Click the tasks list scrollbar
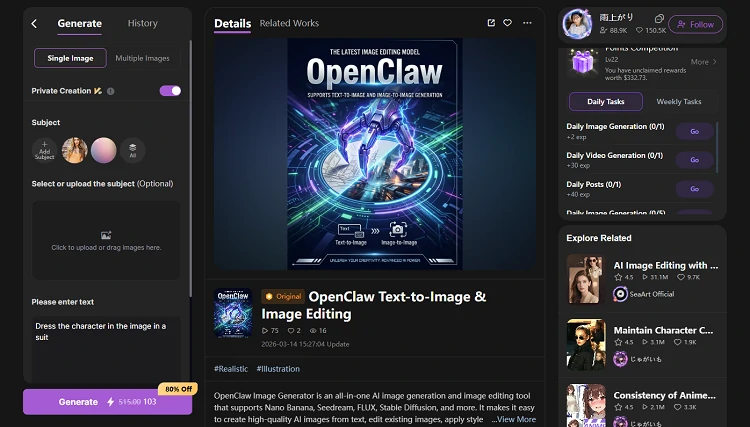Image resolution: width=750 pixels, height=427 pixels. pos(717,147)
